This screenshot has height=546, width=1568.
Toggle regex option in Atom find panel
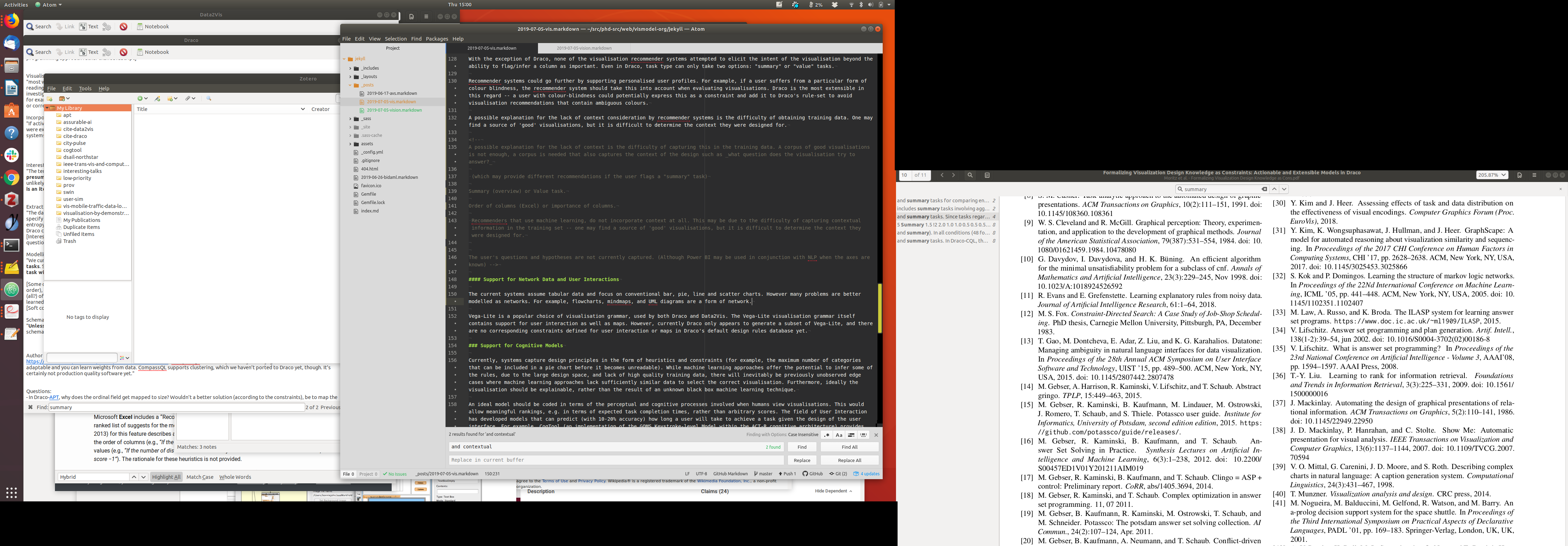click(x=827, y=435)
